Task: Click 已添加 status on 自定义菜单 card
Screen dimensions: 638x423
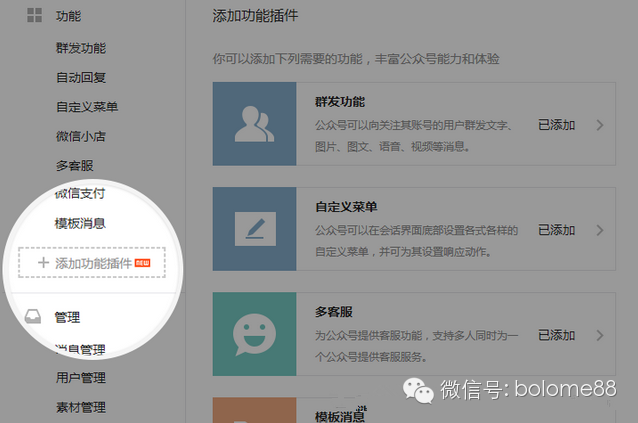Action: pyautogui.click(x=556, y=230)
